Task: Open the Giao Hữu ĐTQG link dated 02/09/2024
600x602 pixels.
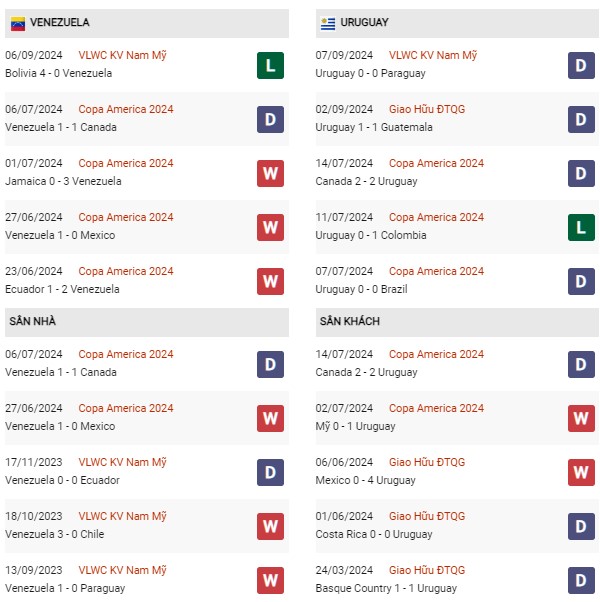Action: click(427, 110)
